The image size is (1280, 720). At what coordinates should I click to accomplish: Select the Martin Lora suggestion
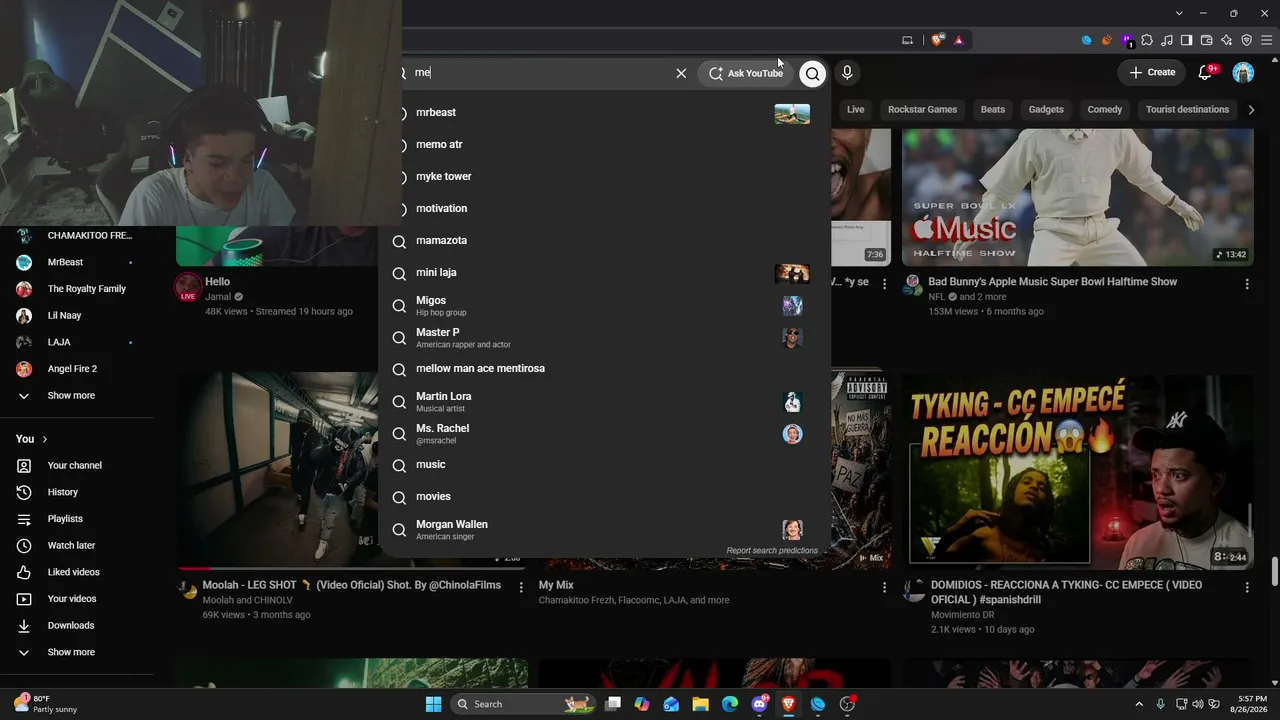[x=605, y=401]
